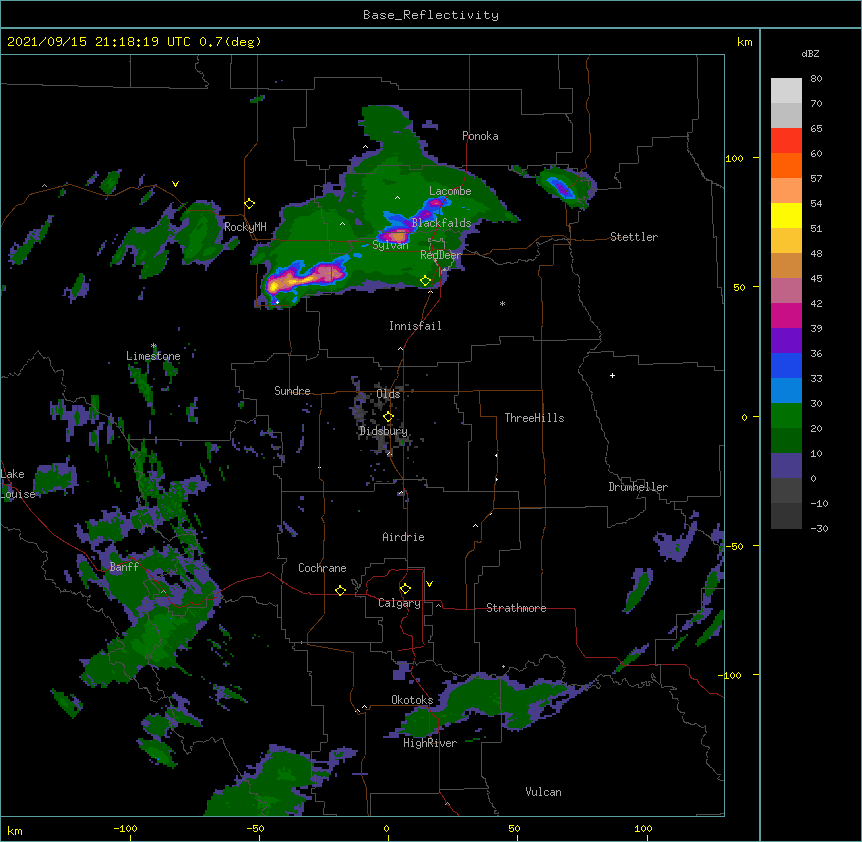
Task: Click the yellow diamond marker beside RockyMH
Action: 250,204
